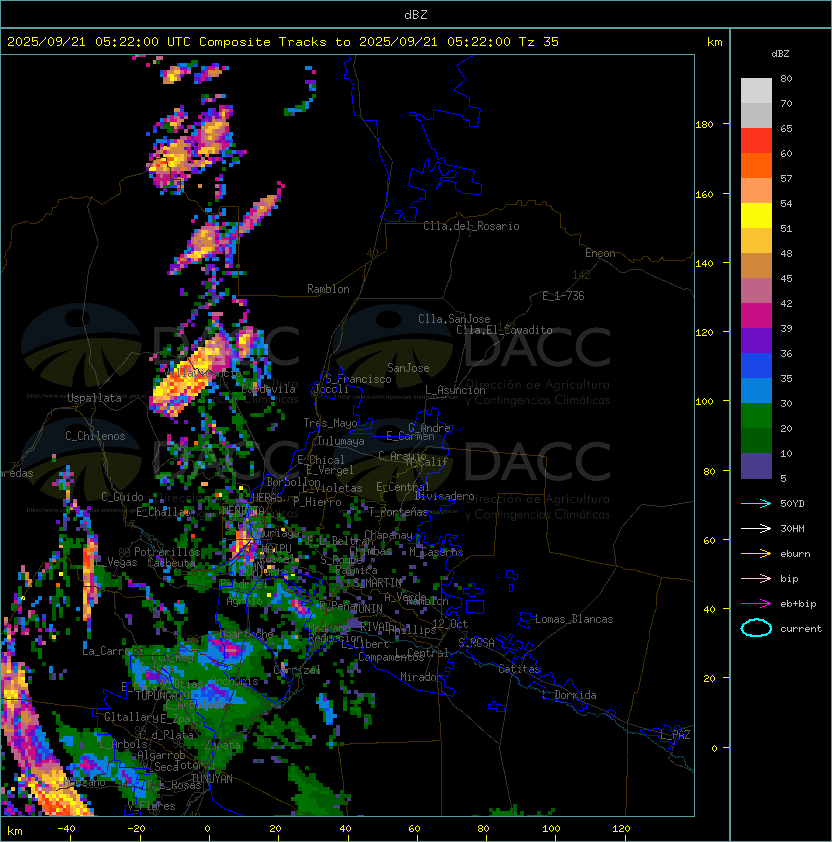Screen dimensions: 832x842
Task: Click the 'Chapanay' map label
Action: (388, 535)
